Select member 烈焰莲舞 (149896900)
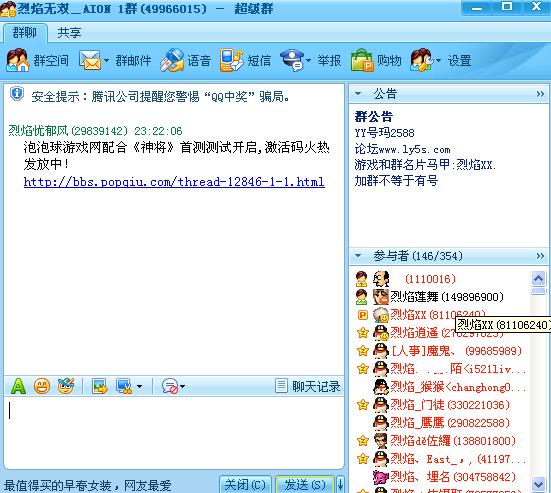 click(441, 297)
